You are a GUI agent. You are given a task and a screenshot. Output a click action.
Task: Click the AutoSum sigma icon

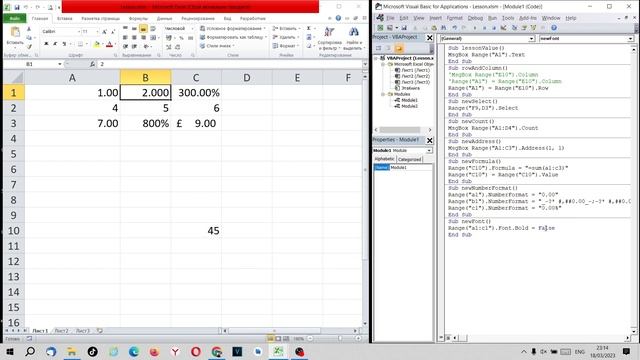309,29
